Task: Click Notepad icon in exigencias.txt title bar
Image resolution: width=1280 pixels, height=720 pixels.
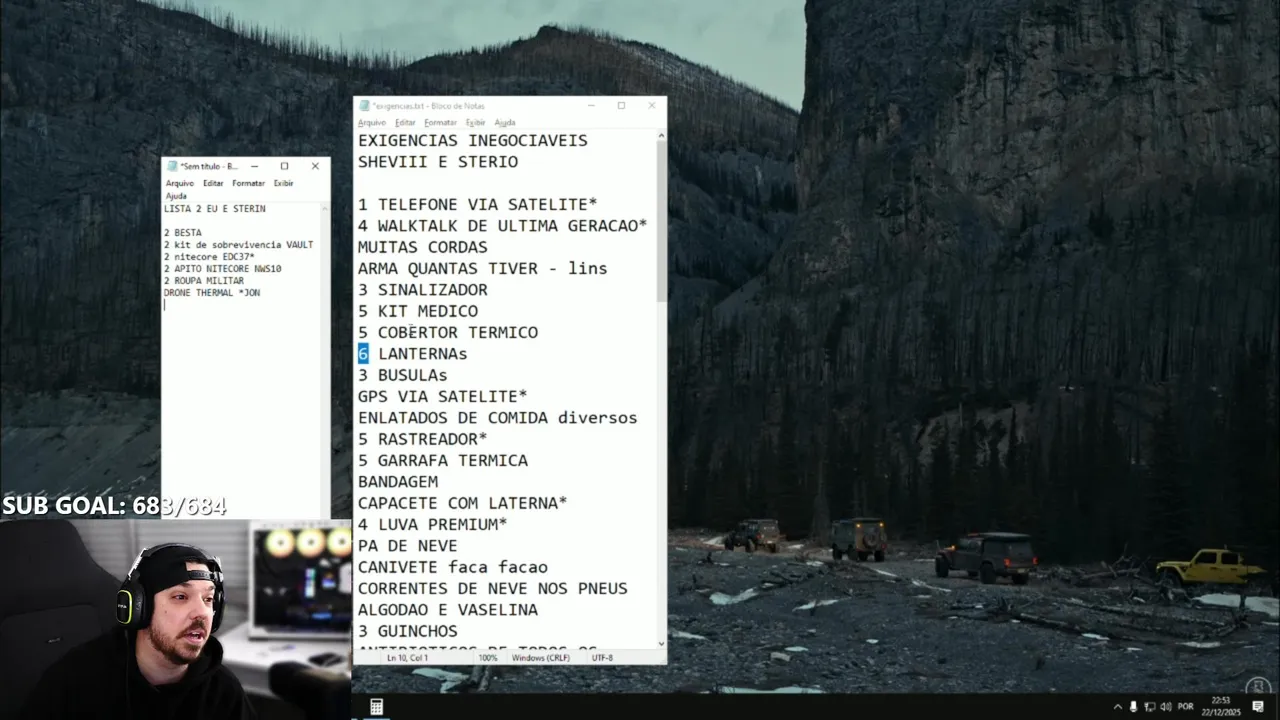Action: pos(365,105)
